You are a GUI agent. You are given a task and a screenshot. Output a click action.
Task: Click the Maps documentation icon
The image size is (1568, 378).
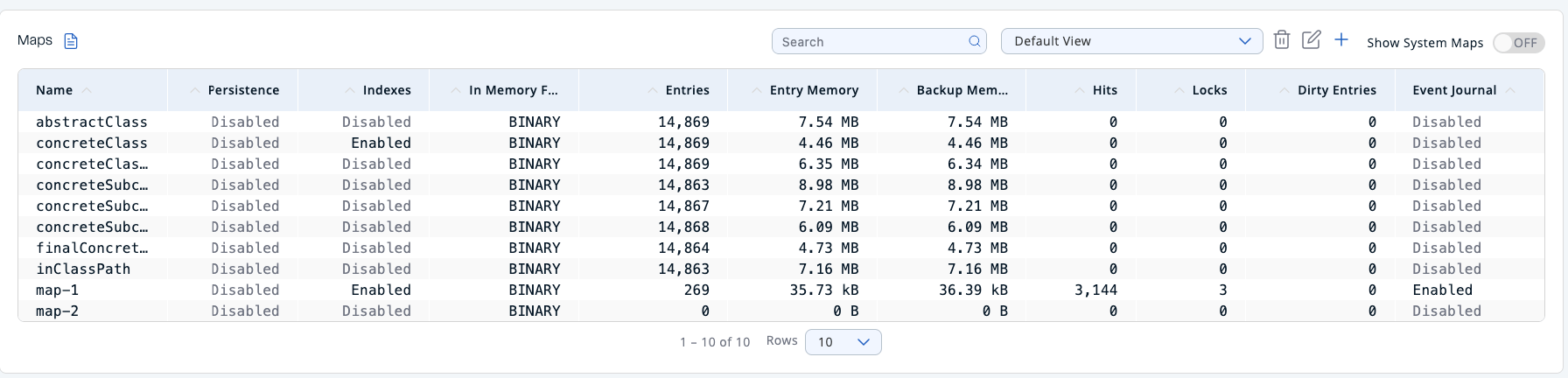click(72, 41)
